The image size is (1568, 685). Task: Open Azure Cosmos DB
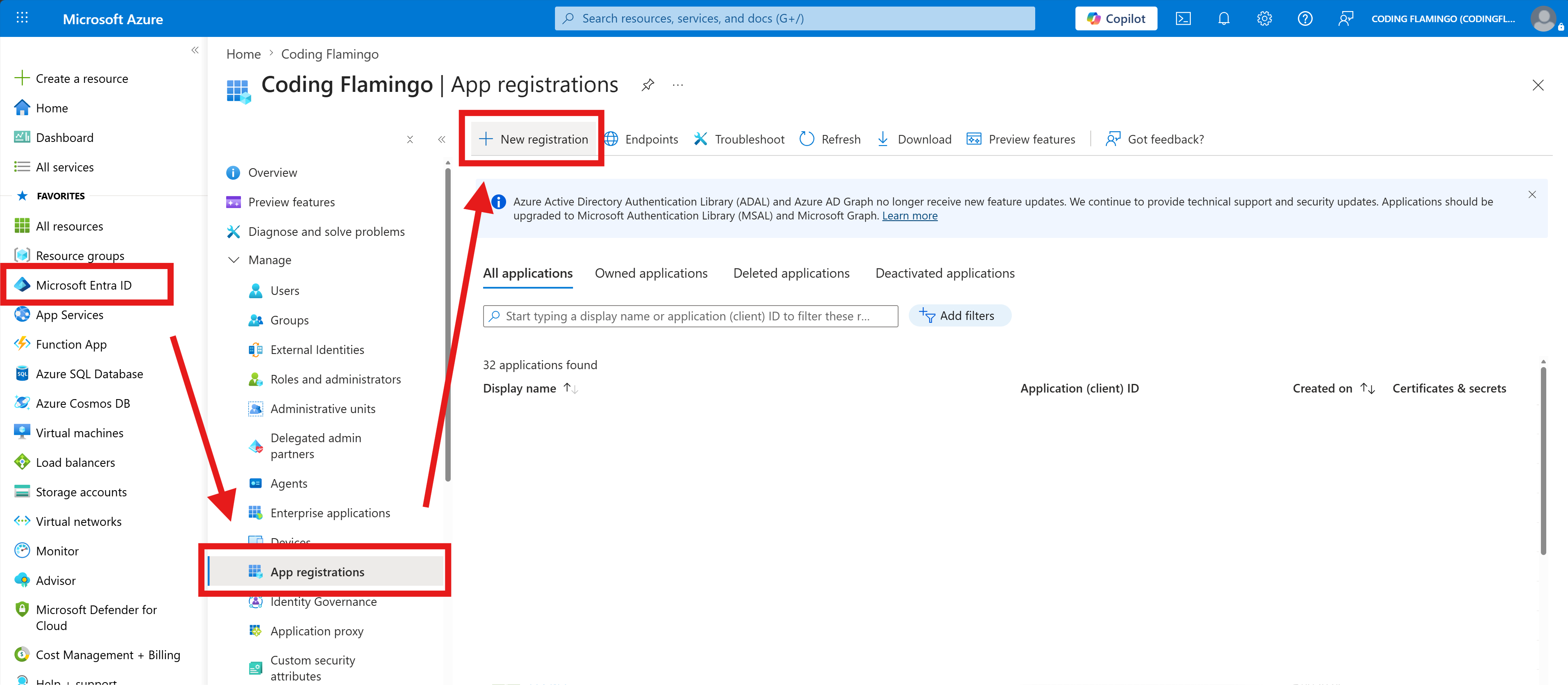point(72,403)
